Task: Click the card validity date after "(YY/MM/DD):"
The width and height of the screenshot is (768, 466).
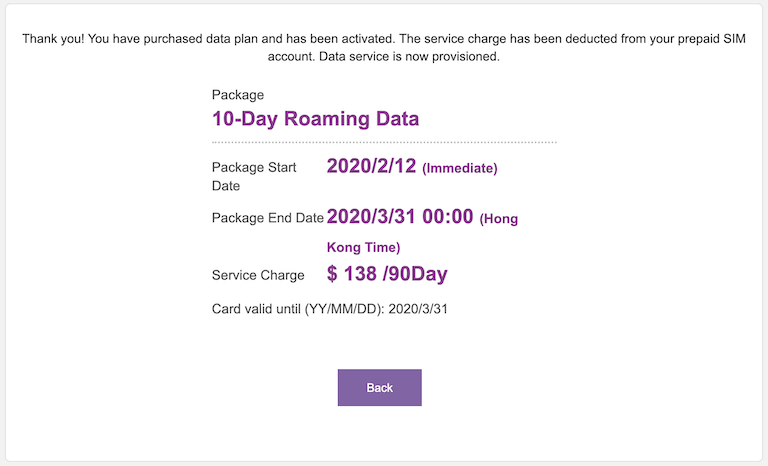Action: (417, 308)
